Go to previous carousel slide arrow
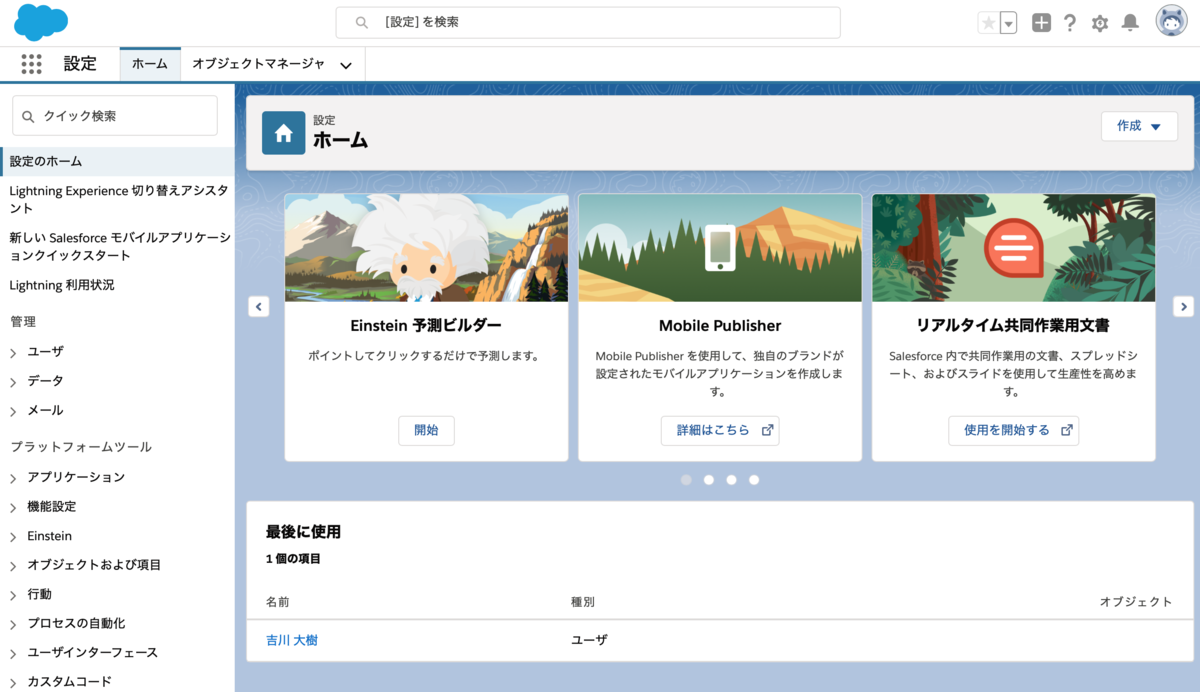Image resolution: width=1200 pixels, height=692 pixels. (259, 307)
